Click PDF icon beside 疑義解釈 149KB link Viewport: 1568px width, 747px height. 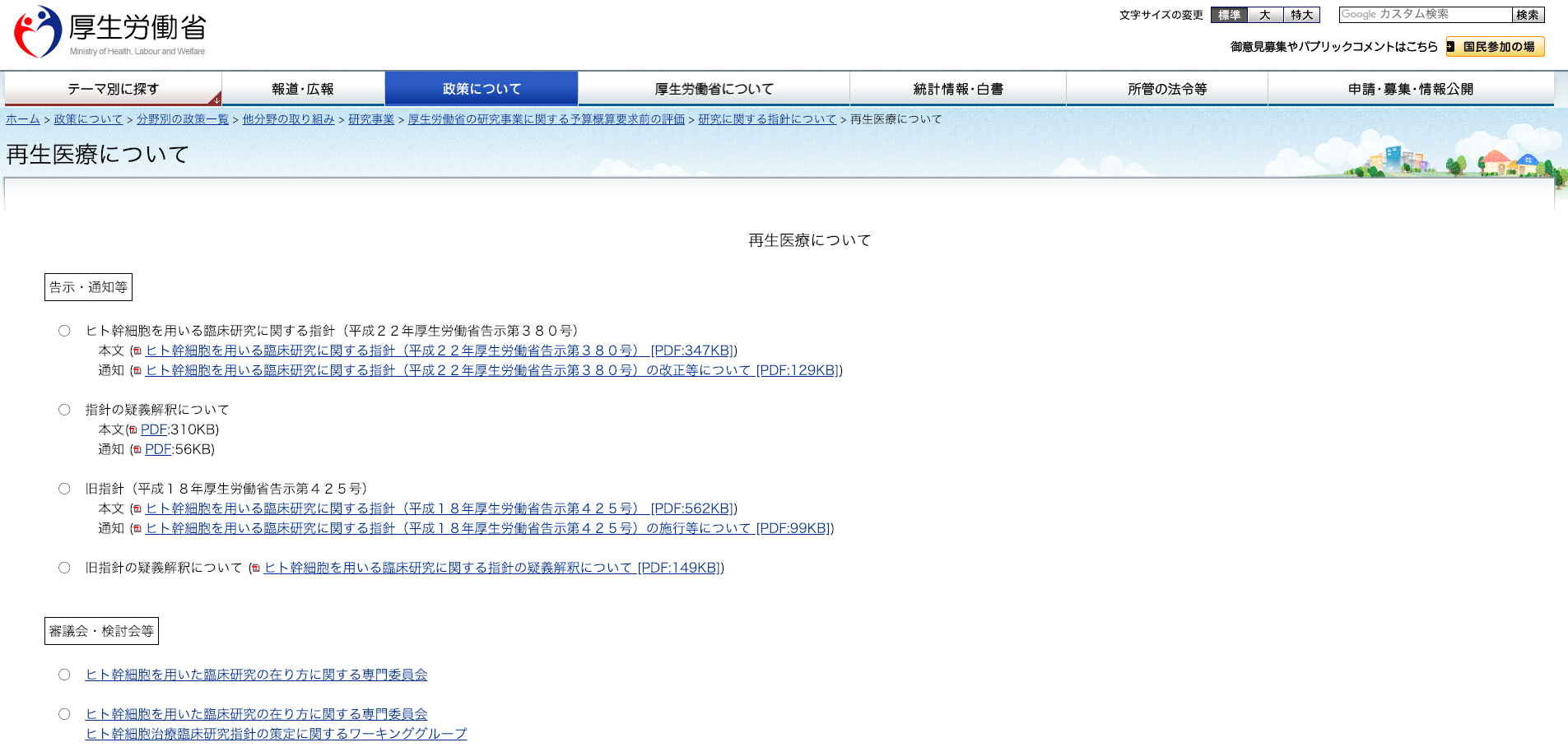click(256, 568)
